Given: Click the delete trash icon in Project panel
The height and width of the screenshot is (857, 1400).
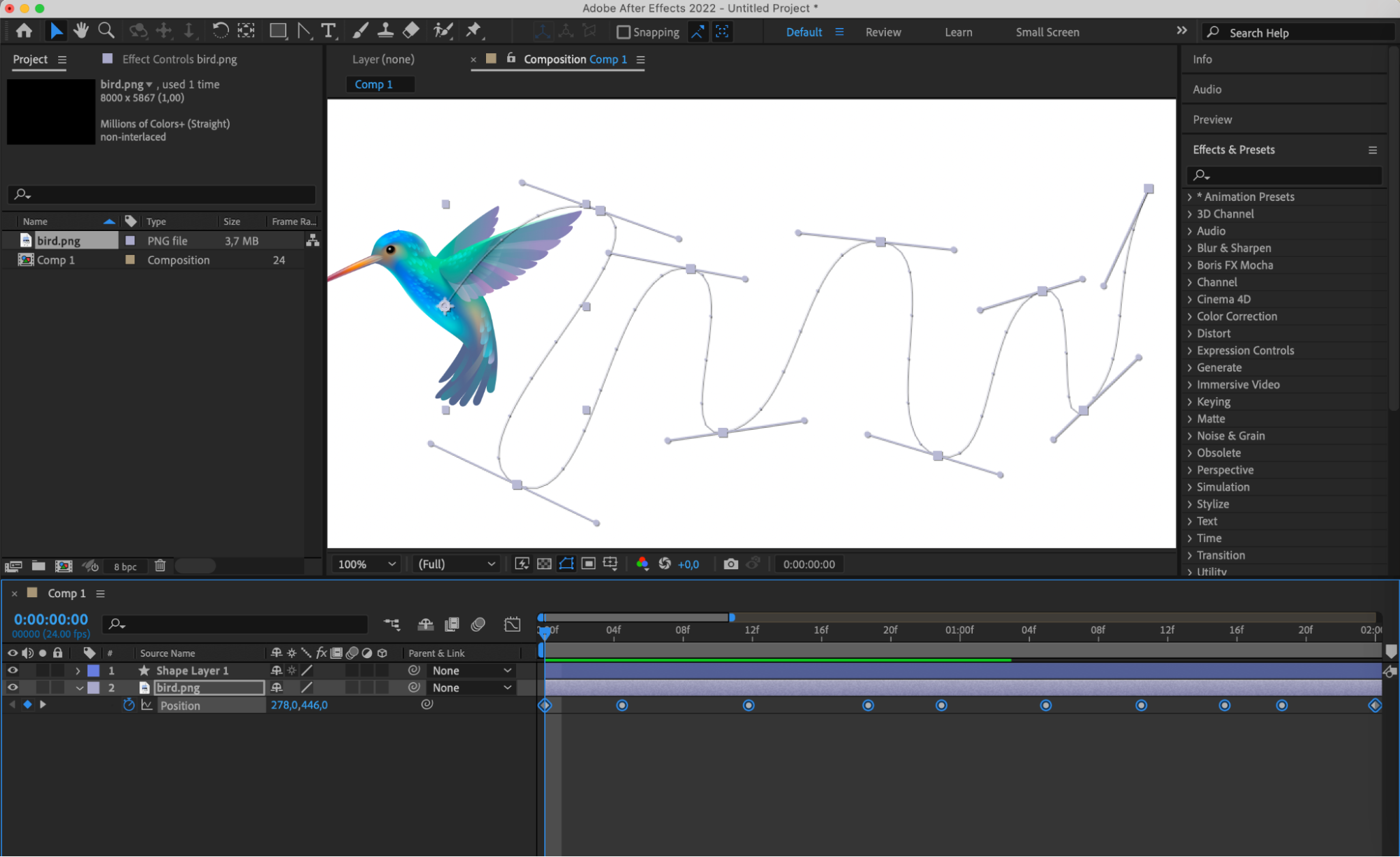Looking at the screenshot, I should (x=160, y=566).
